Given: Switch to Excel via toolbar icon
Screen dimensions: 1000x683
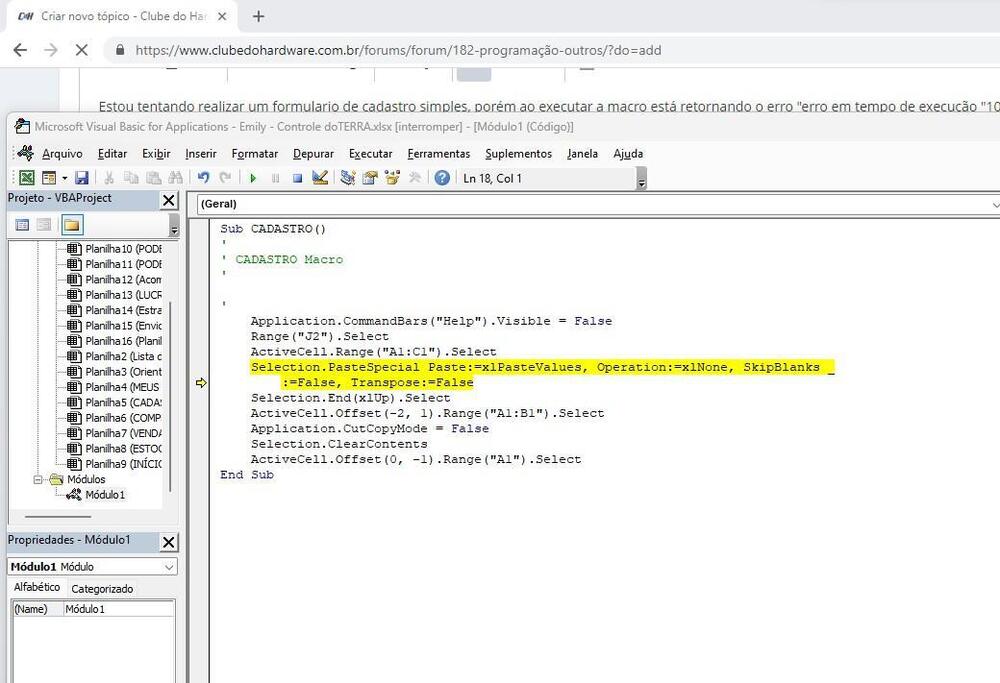Looking at the screenshot, I should click(27, 178).
